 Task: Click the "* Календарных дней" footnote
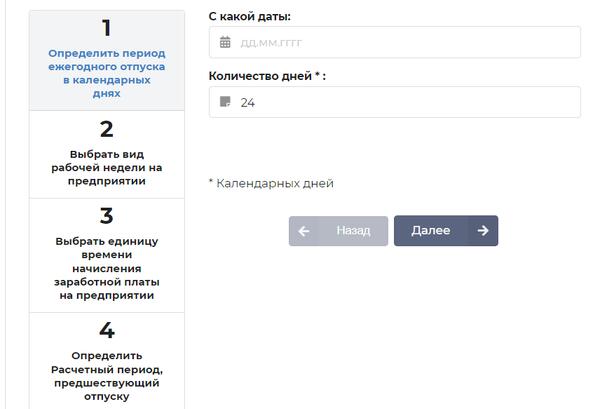point(271,184)
